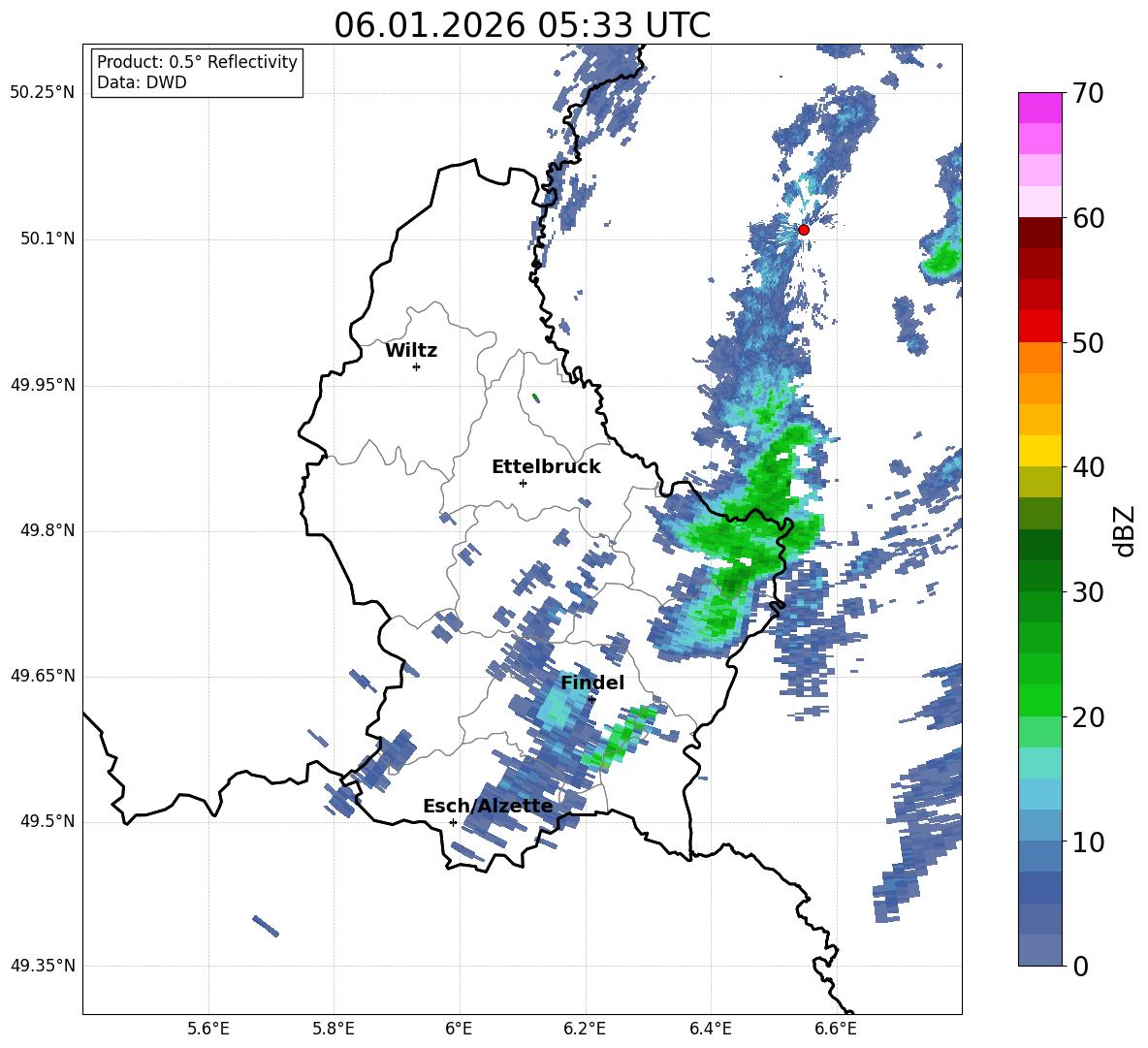Click the Esch/Alzette city label
Image resolution: width=1148 pixels, height=1048 pixels.
488,807
